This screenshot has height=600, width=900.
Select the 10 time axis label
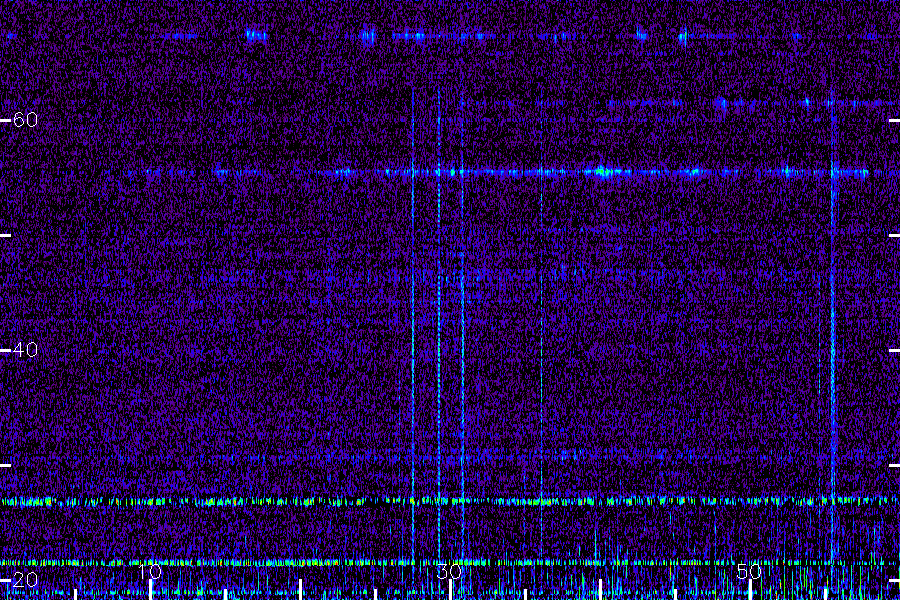[x=150, y=571]
